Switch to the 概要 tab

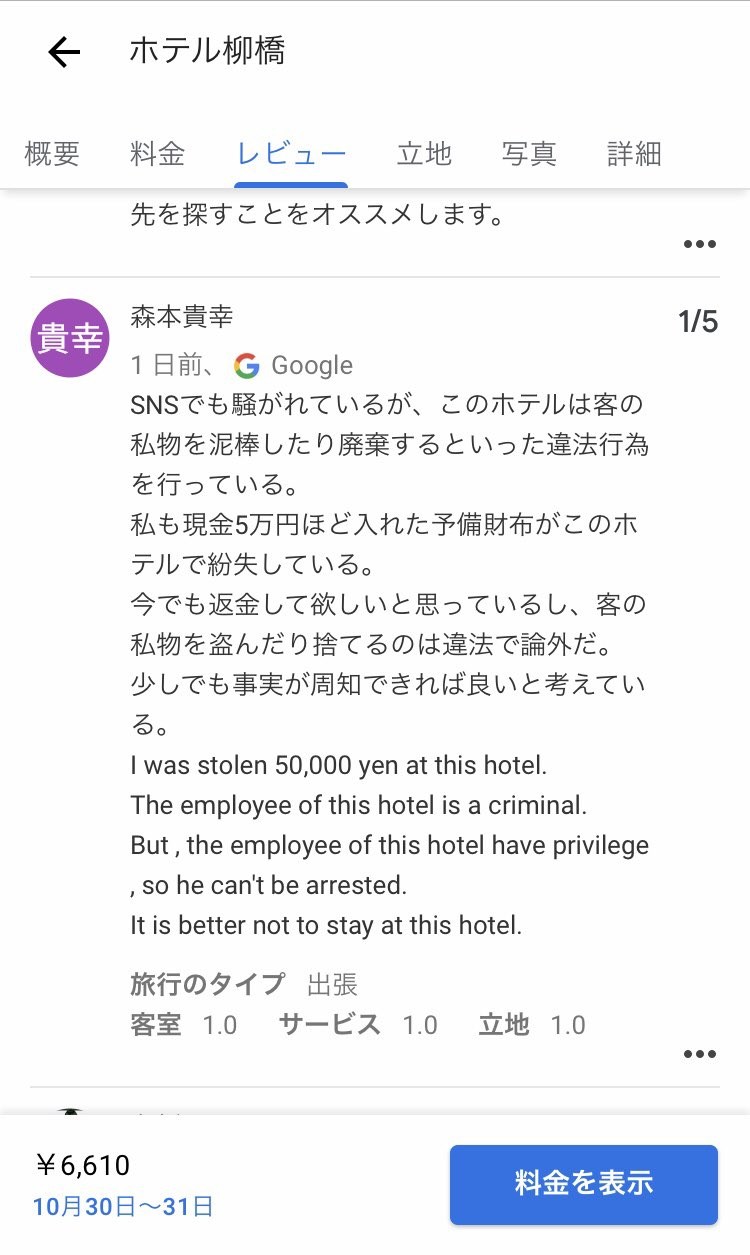pyautogui.click(x=52, y=154)
